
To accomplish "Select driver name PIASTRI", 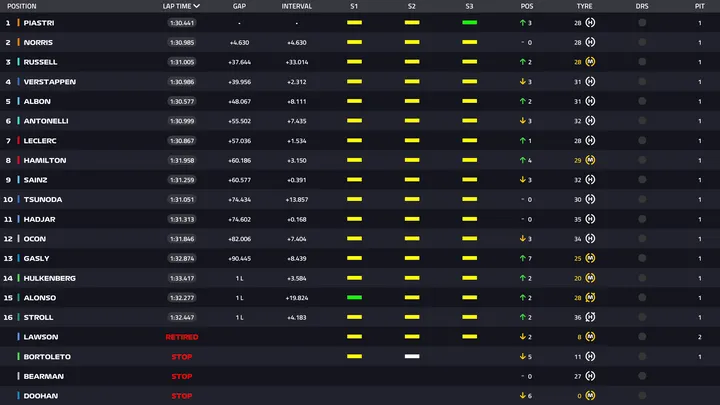I will pos(39,22).
